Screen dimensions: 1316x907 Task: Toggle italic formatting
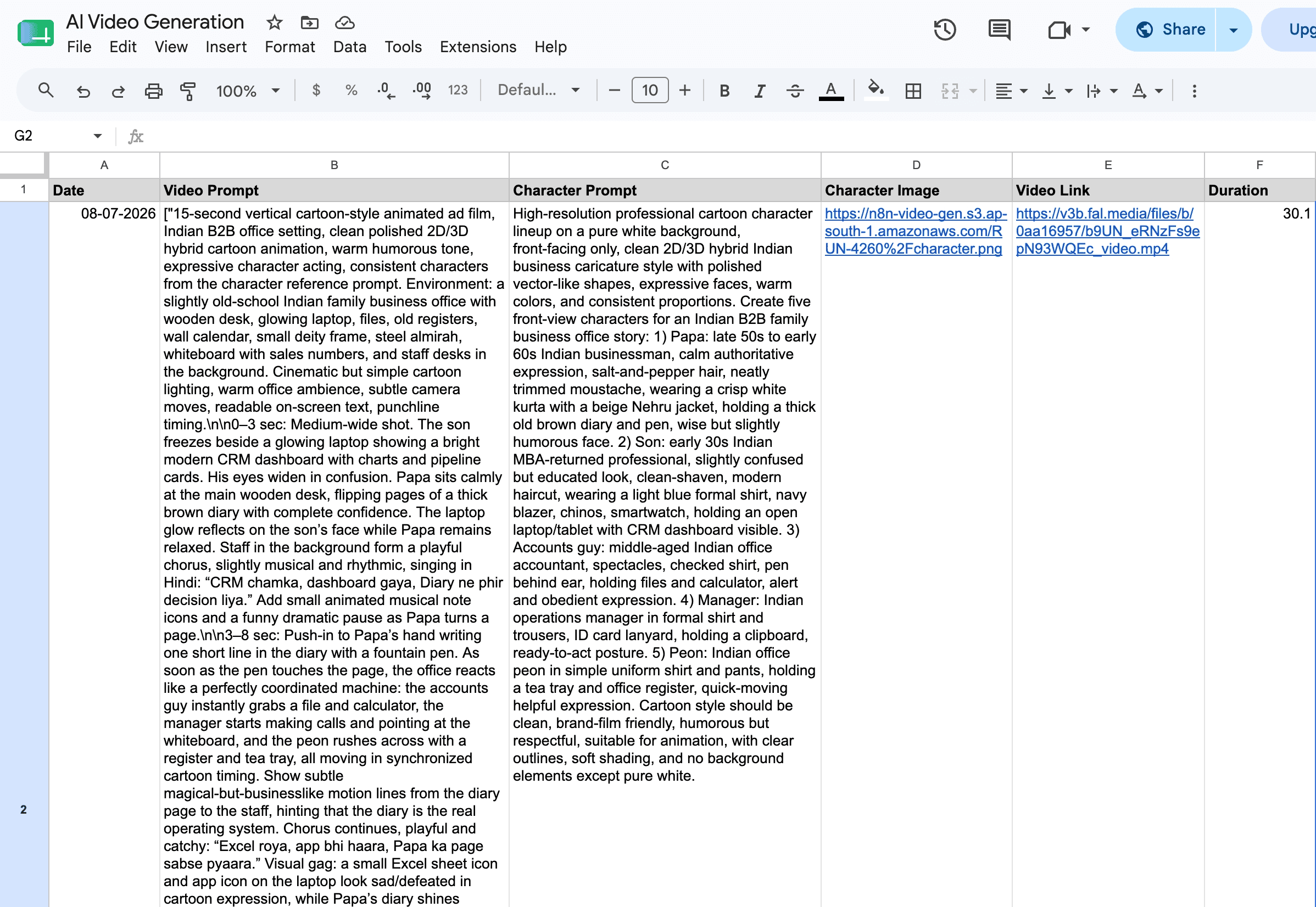[x=760, y=91]
